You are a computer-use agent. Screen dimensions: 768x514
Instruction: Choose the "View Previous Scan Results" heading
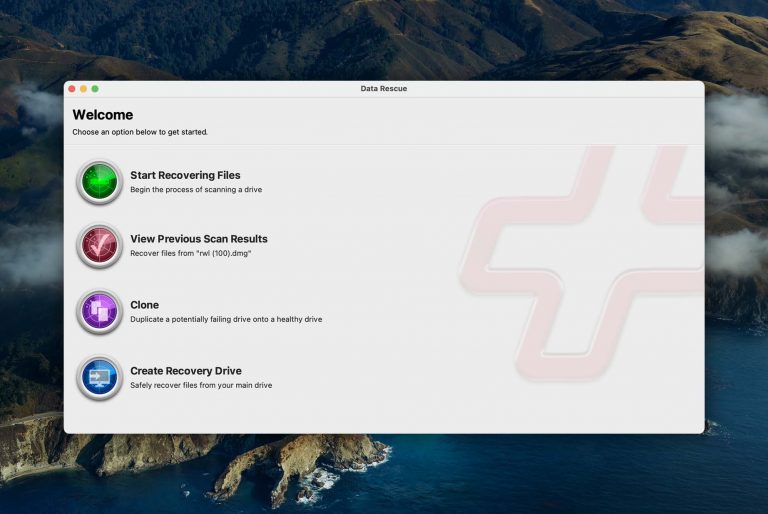tap(199, 239)
